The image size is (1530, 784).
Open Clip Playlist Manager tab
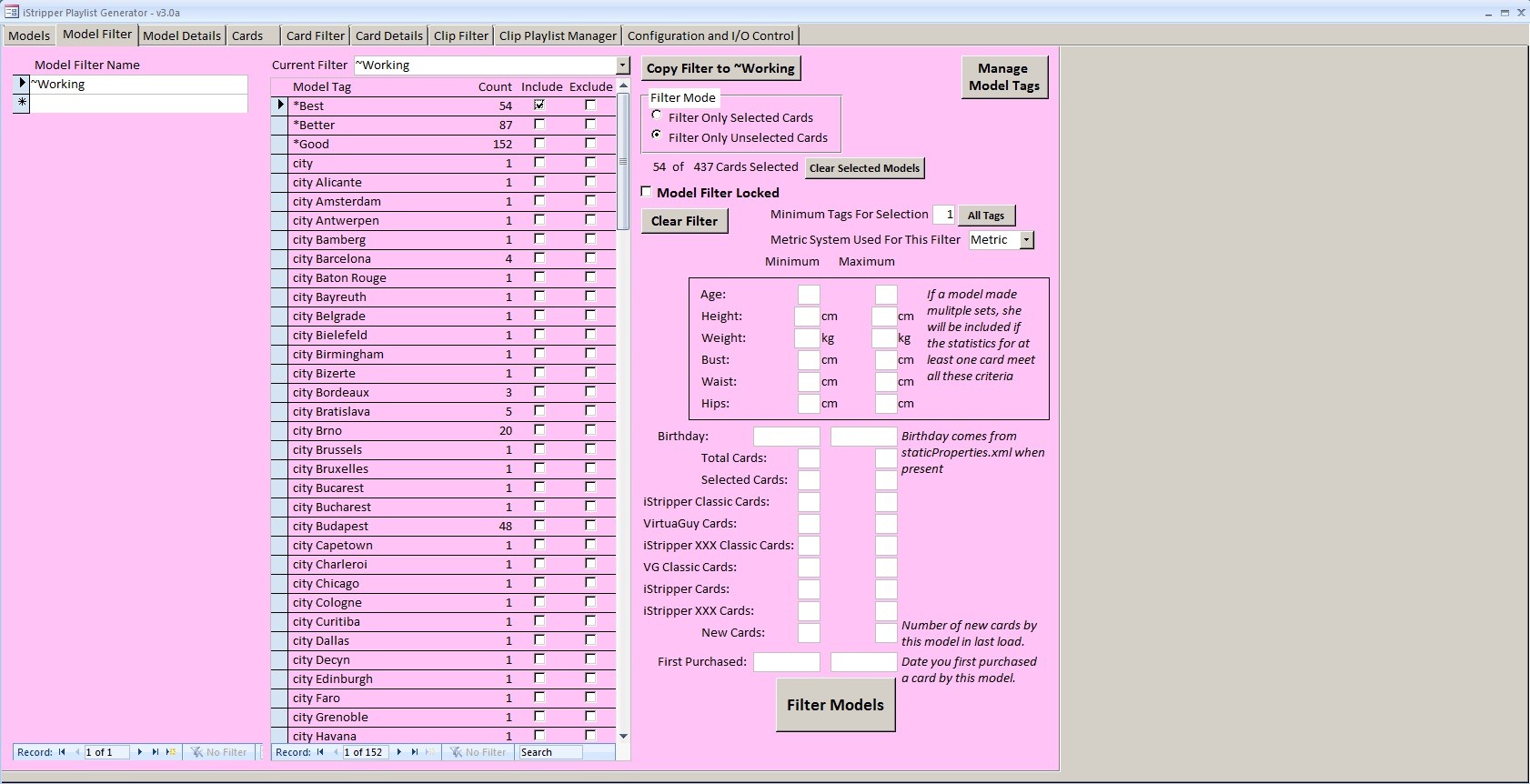(x=558, y=35)
